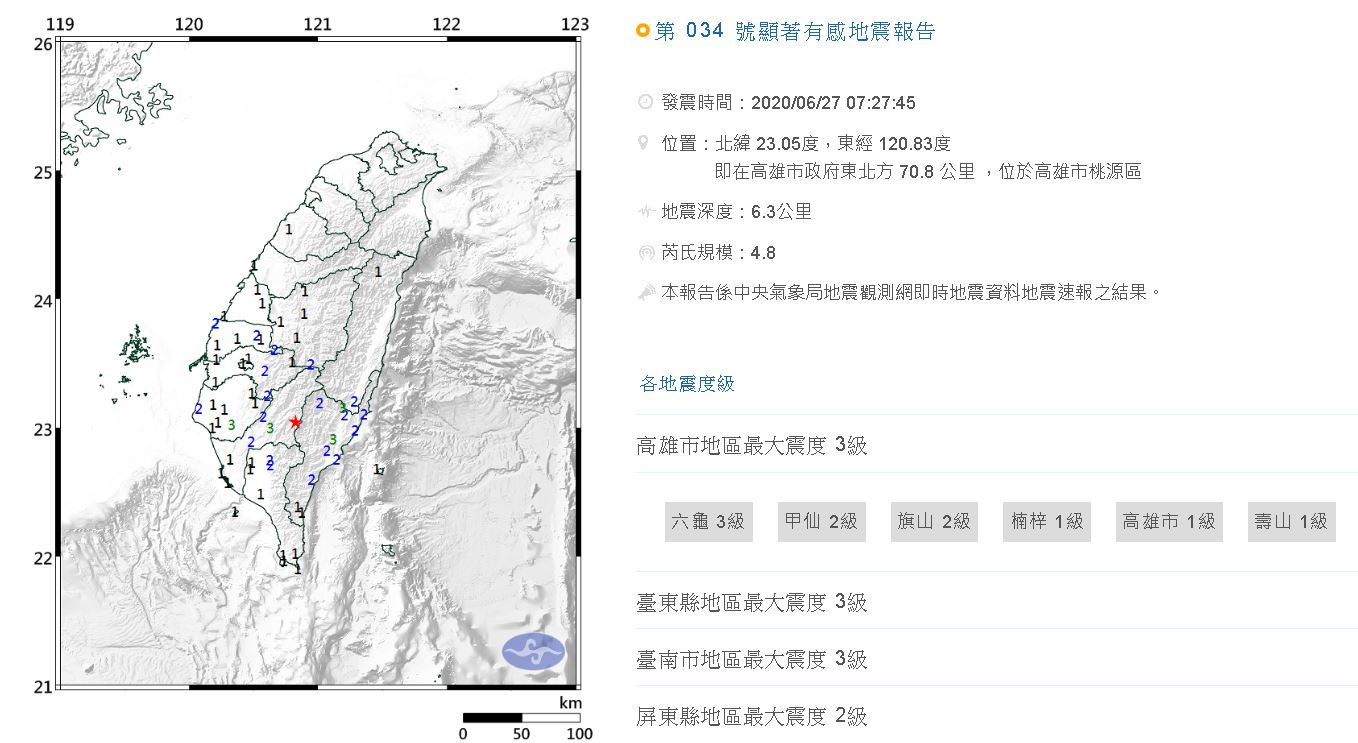Open the 第 034 號顯著有感地震報告 title
The image size is (1358, 743).
point(795,32)
